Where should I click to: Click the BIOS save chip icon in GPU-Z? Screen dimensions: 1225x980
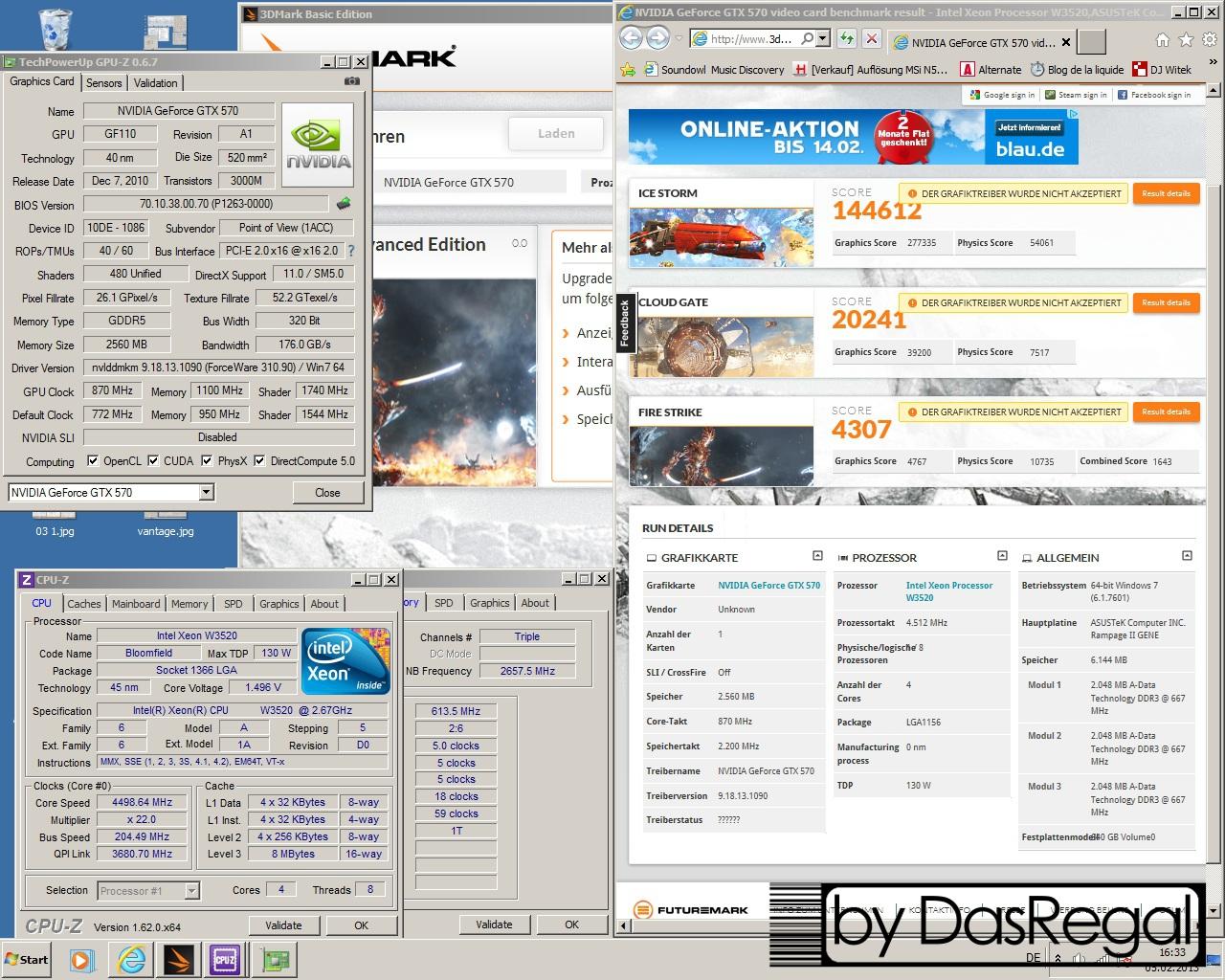(344, 204)
